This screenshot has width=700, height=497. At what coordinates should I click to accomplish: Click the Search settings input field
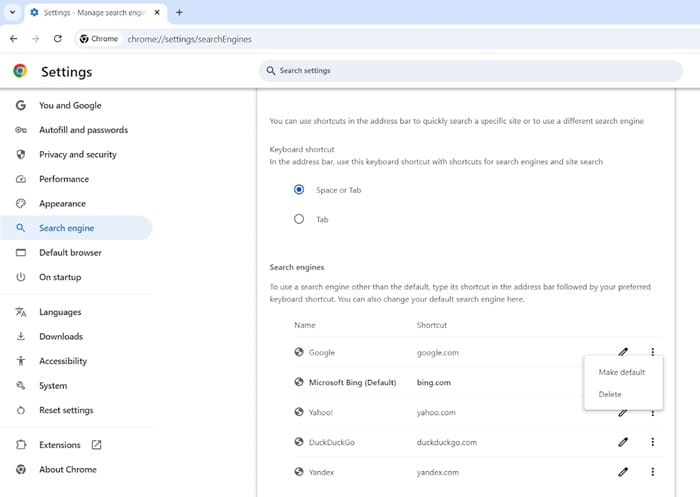pos(471,71)
